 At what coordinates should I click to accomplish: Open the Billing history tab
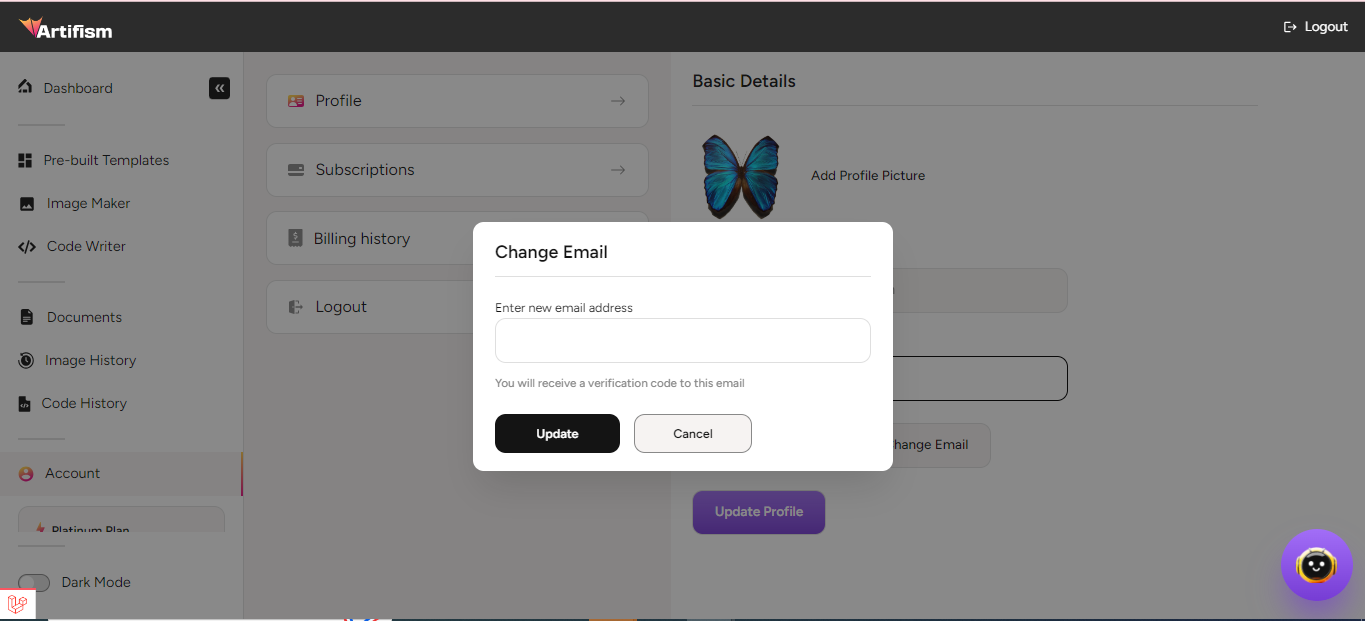click(362, 239)
